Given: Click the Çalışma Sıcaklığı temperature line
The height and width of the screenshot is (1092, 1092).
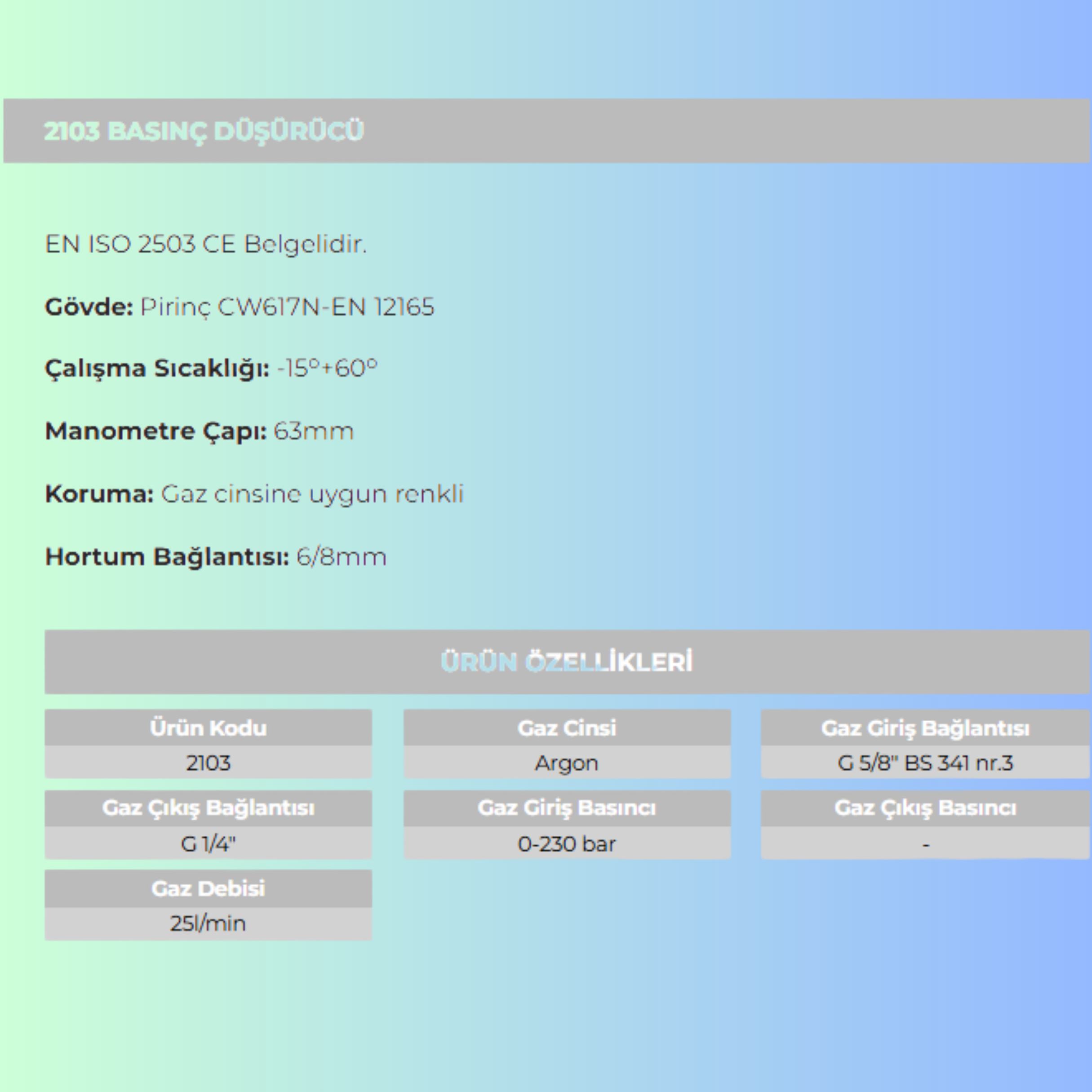Looking at the screenshot, I should (x=211, y=368).
